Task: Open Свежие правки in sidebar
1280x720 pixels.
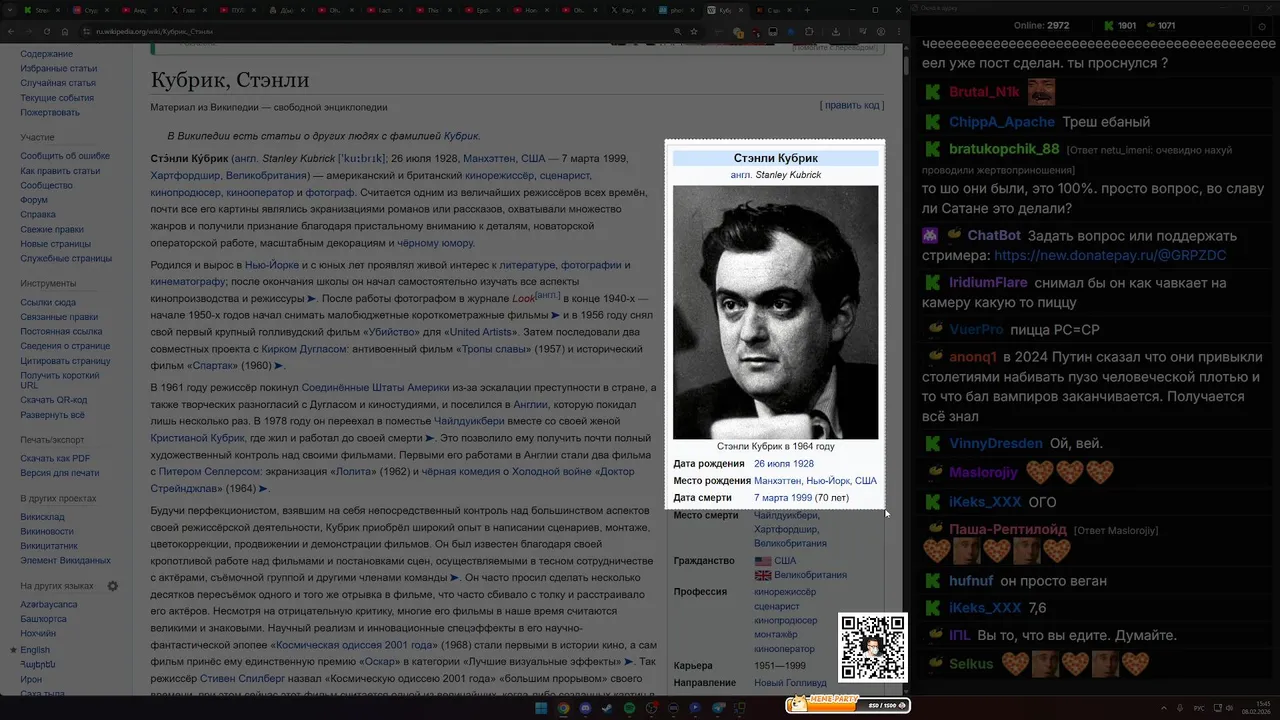Action: pyautogui.click(x=52, y=229)
